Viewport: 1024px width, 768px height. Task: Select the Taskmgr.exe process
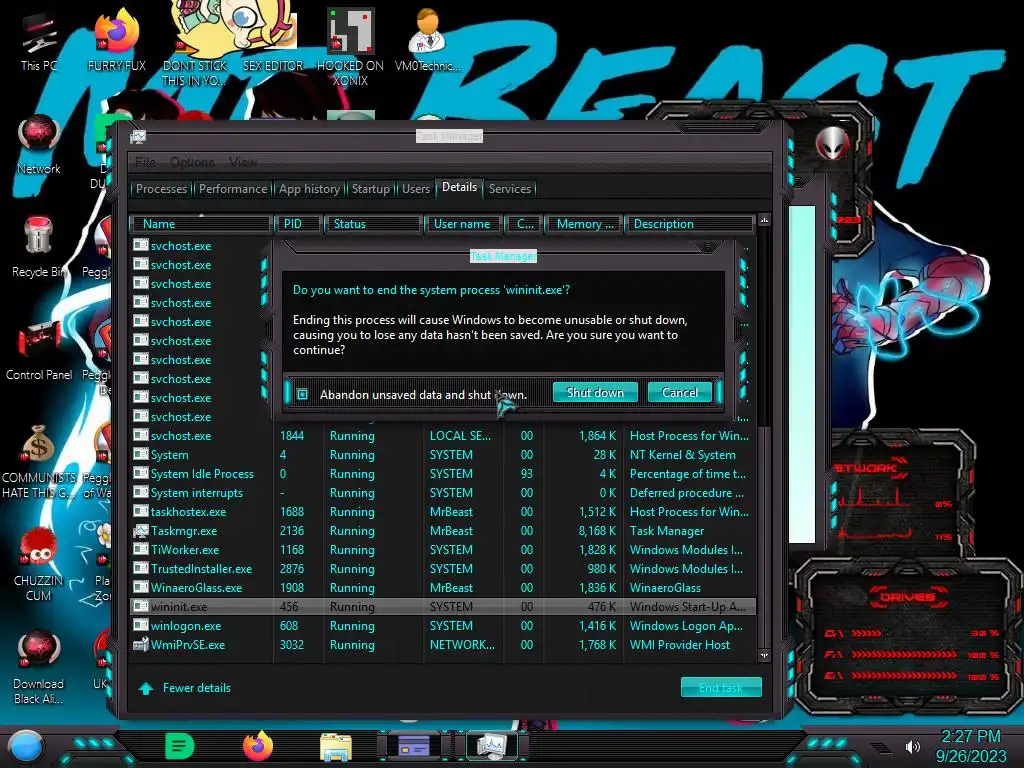(x=443, y=531)
